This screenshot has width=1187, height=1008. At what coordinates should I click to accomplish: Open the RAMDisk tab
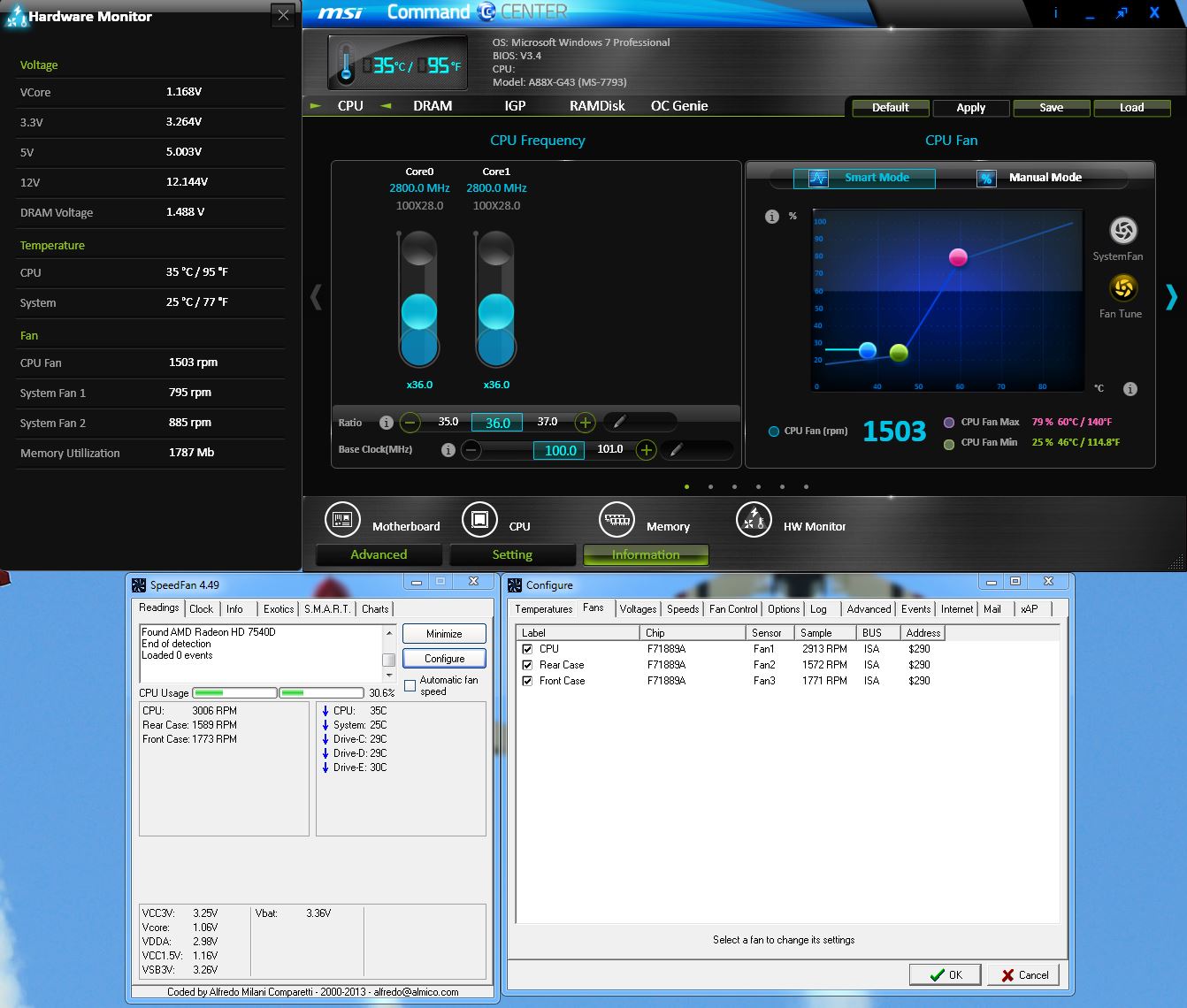point(597,106)
